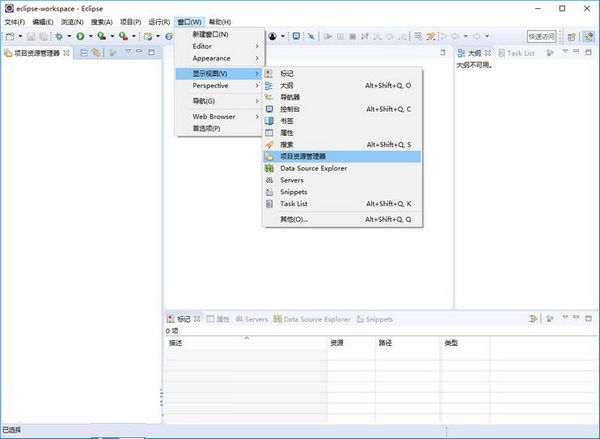Click the New file toolbar icon
This screenshot has width=600, height=439.
coord(10,36)
